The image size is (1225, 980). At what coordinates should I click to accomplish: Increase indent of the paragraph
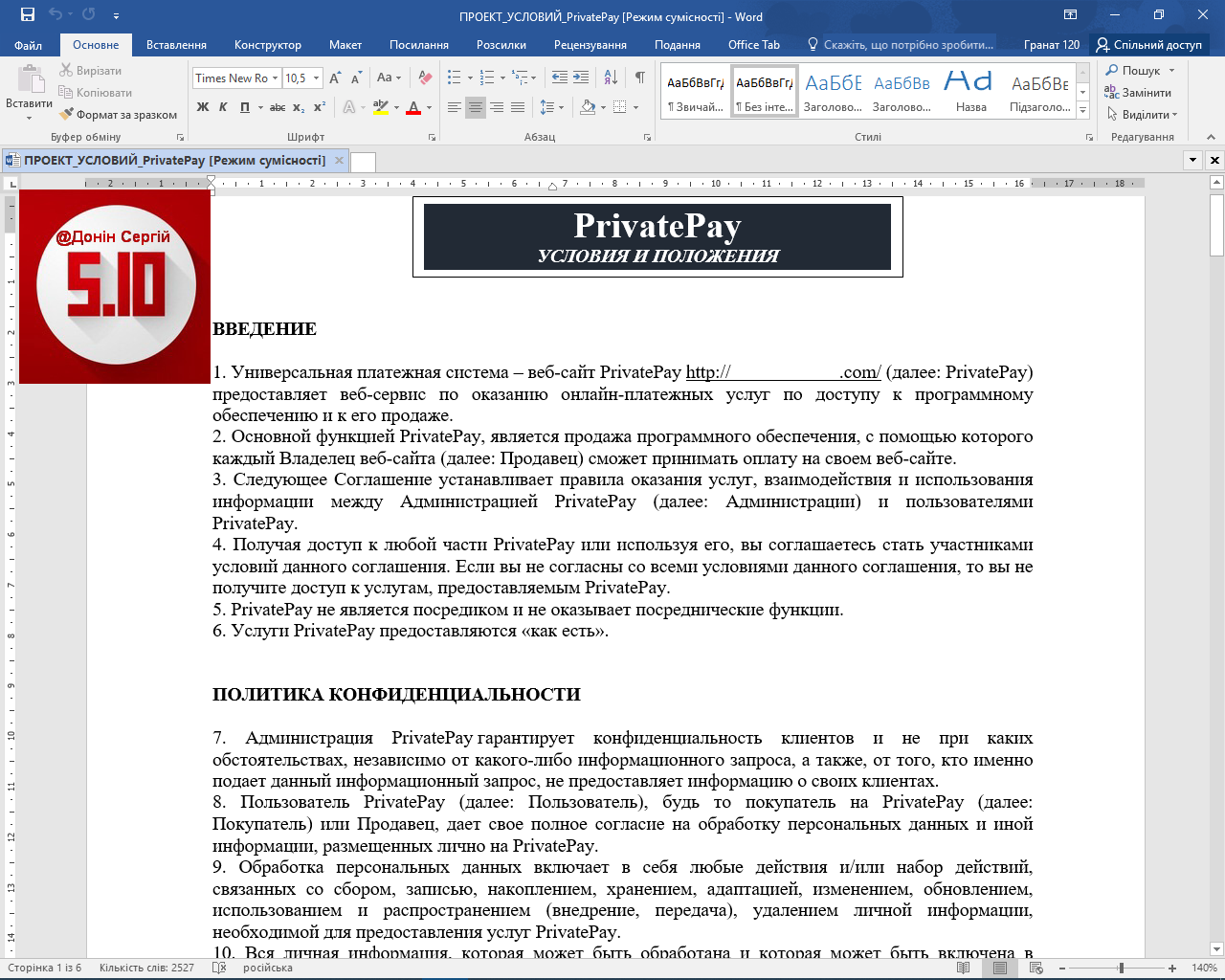[583, 78]
